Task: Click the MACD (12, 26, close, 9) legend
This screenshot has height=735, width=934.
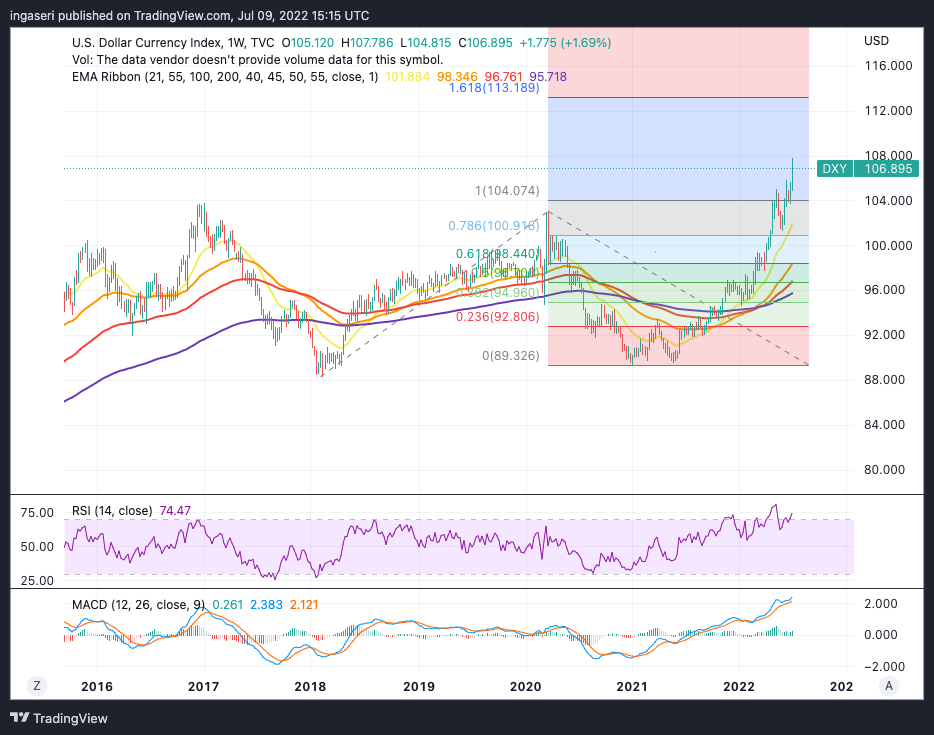Action: [138, 605]
